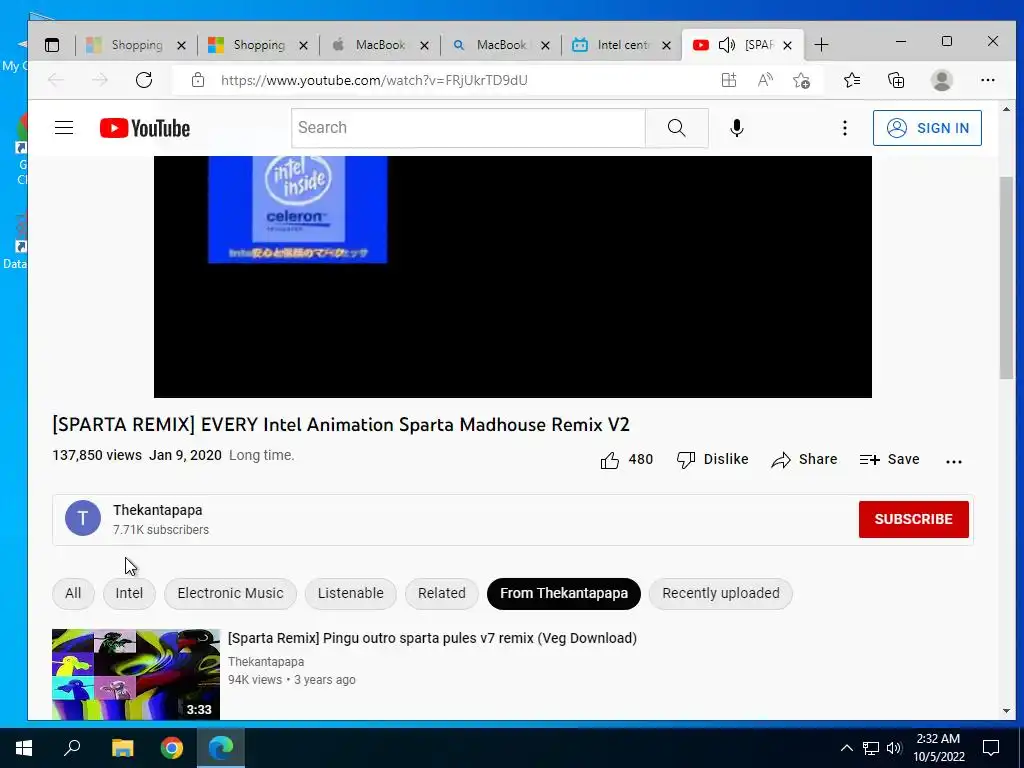Like the video with thumbs-up icon
This screenshot has width=1024, height=768.
(610, 460)
